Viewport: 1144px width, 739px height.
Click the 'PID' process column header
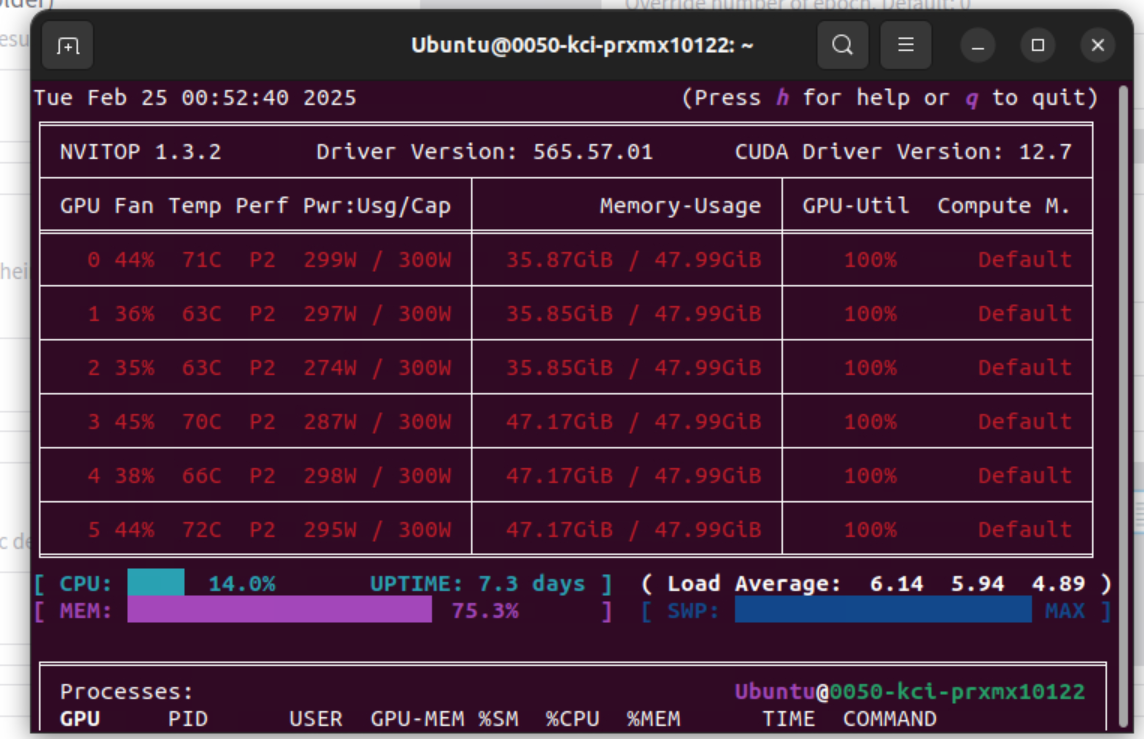(188, 719)
